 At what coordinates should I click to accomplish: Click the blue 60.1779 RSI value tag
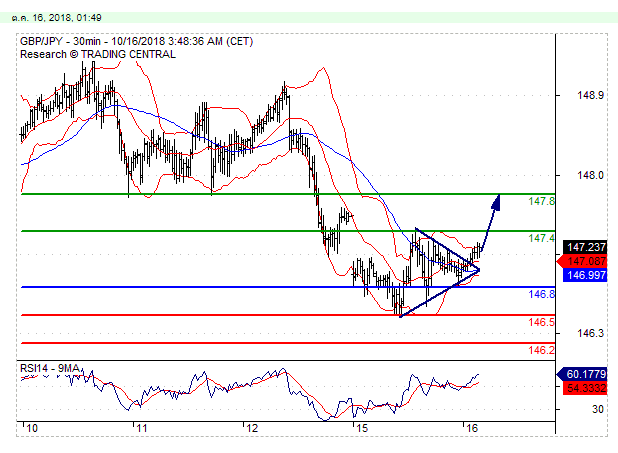(x=582, y=374)
